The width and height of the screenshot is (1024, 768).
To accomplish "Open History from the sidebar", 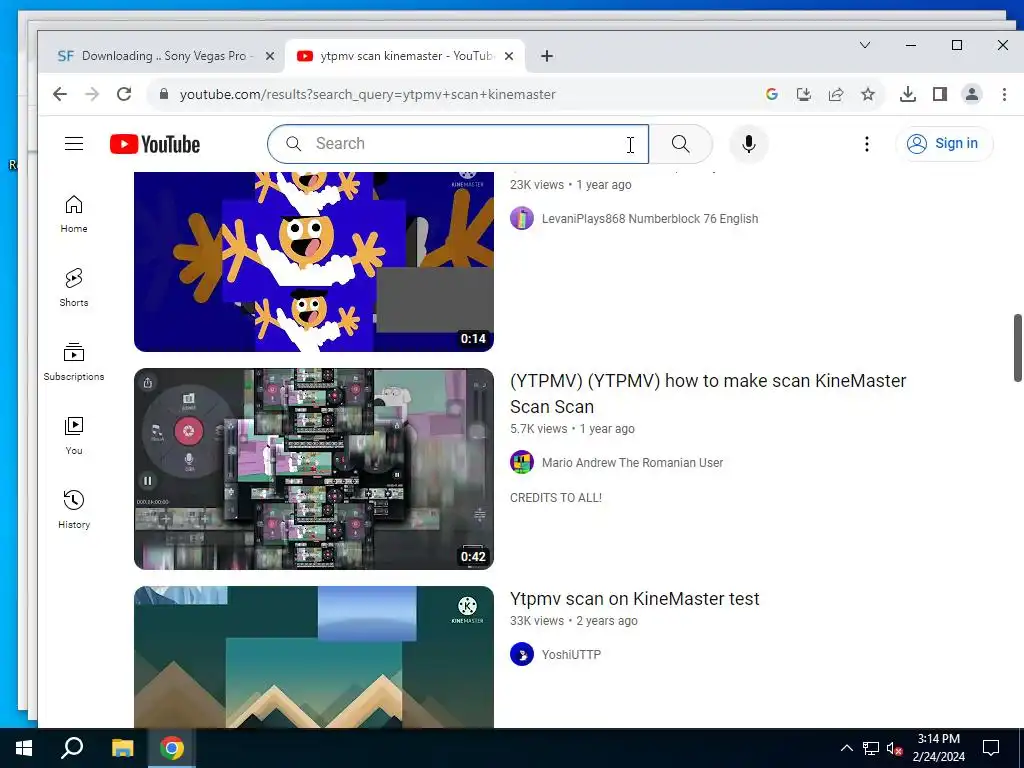I will click(74, 509).
